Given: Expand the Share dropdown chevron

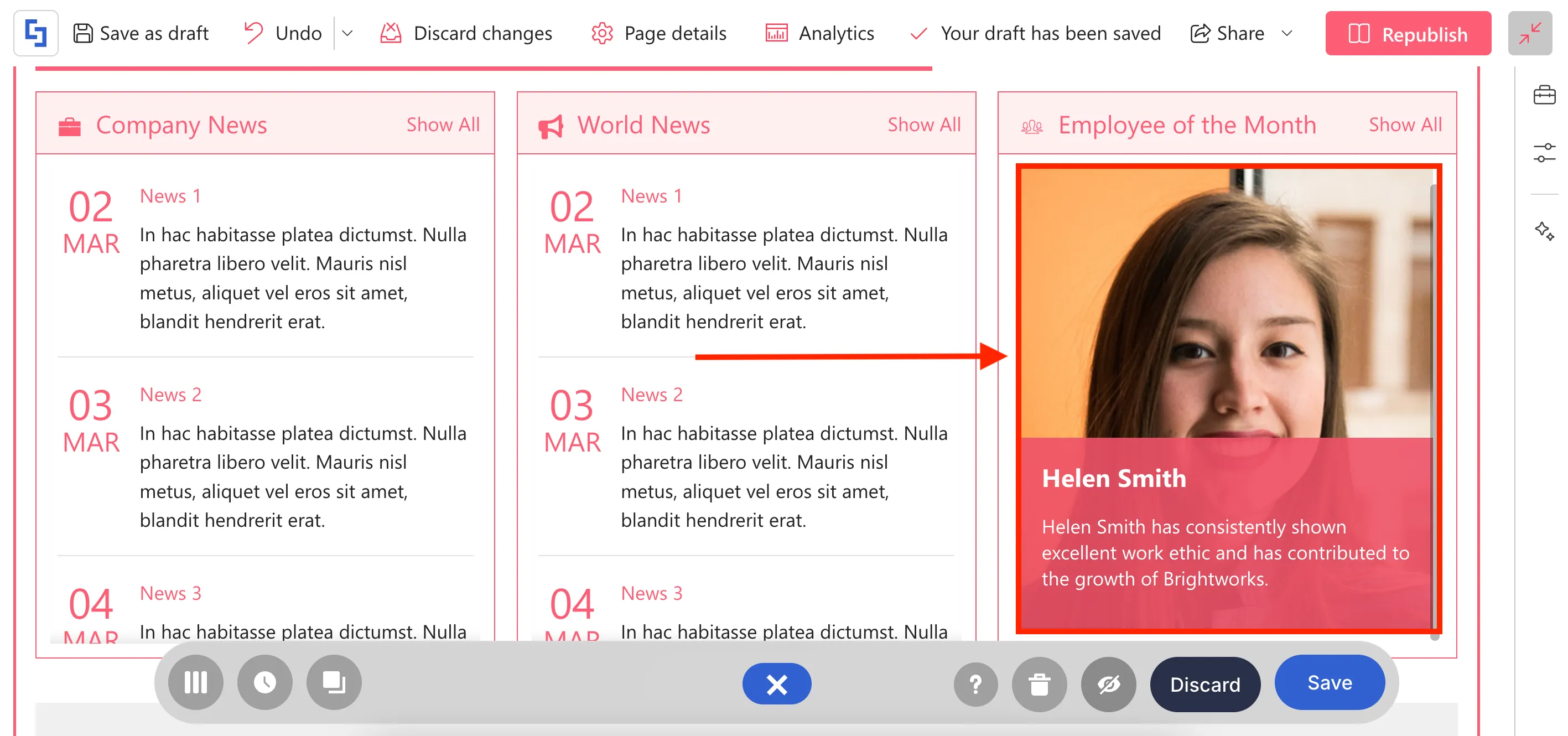Looking at the screenshot, I should click(1287, 34).
